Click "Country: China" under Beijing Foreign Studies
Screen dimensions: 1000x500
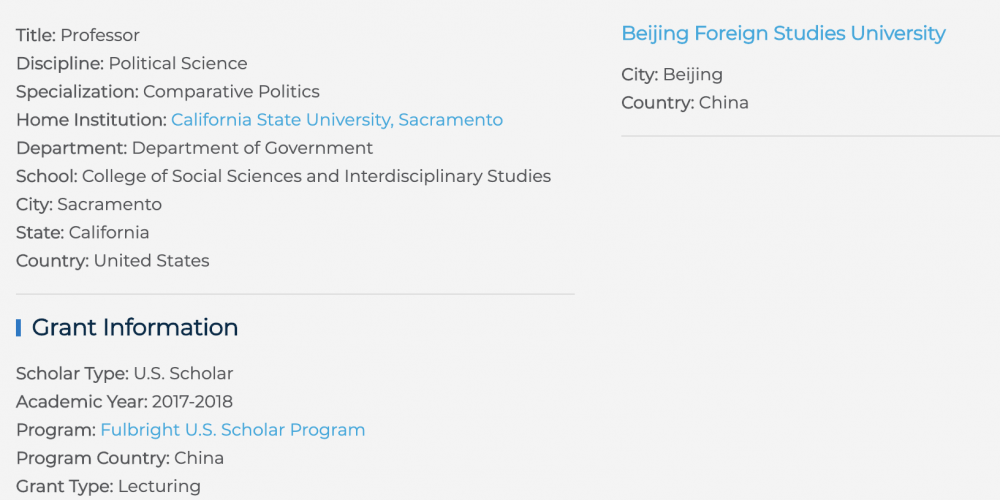pos(685,103)
